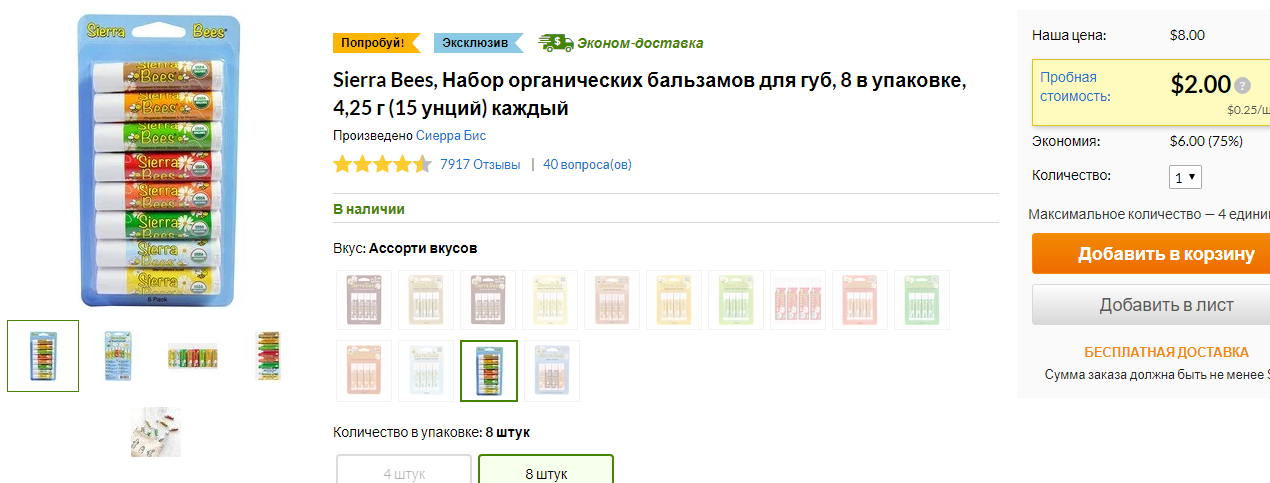Screen dimensions: 1270x483
Task: Click the БЕСПЛАТНАЯ ДОСТАВКА heading
Action: (x=1166, y=352)
